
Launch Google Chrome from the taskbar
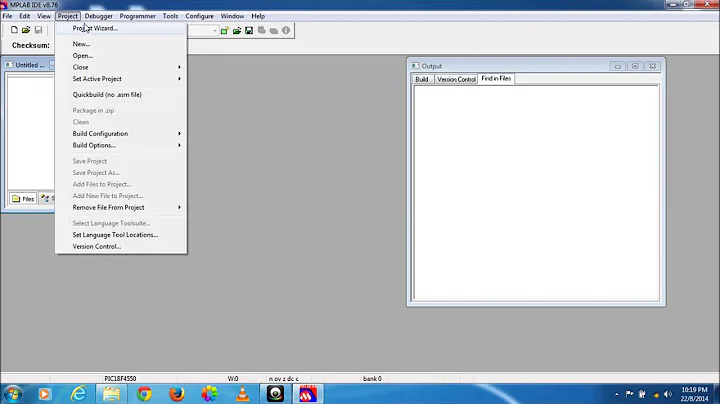pyautogui.click(x=144, y=393)
